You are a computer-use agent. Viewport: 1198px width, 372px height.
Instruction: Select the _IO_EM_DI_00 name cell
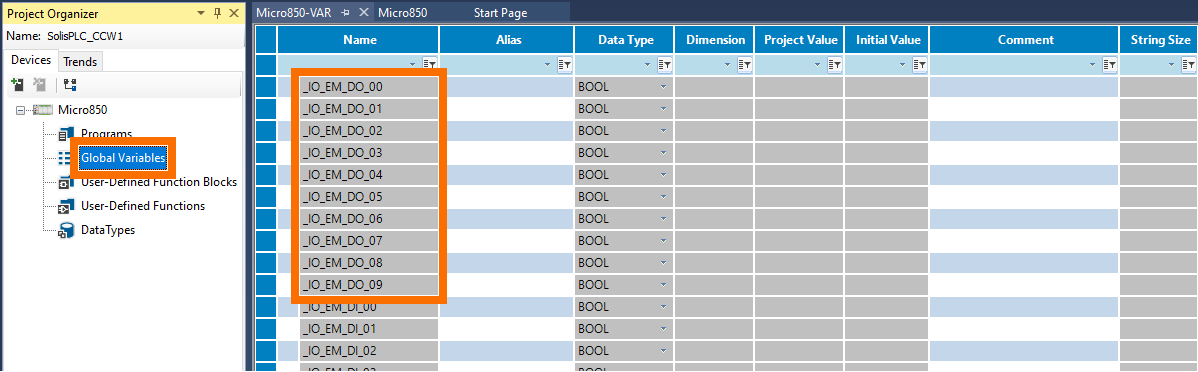tap(369, 307)
